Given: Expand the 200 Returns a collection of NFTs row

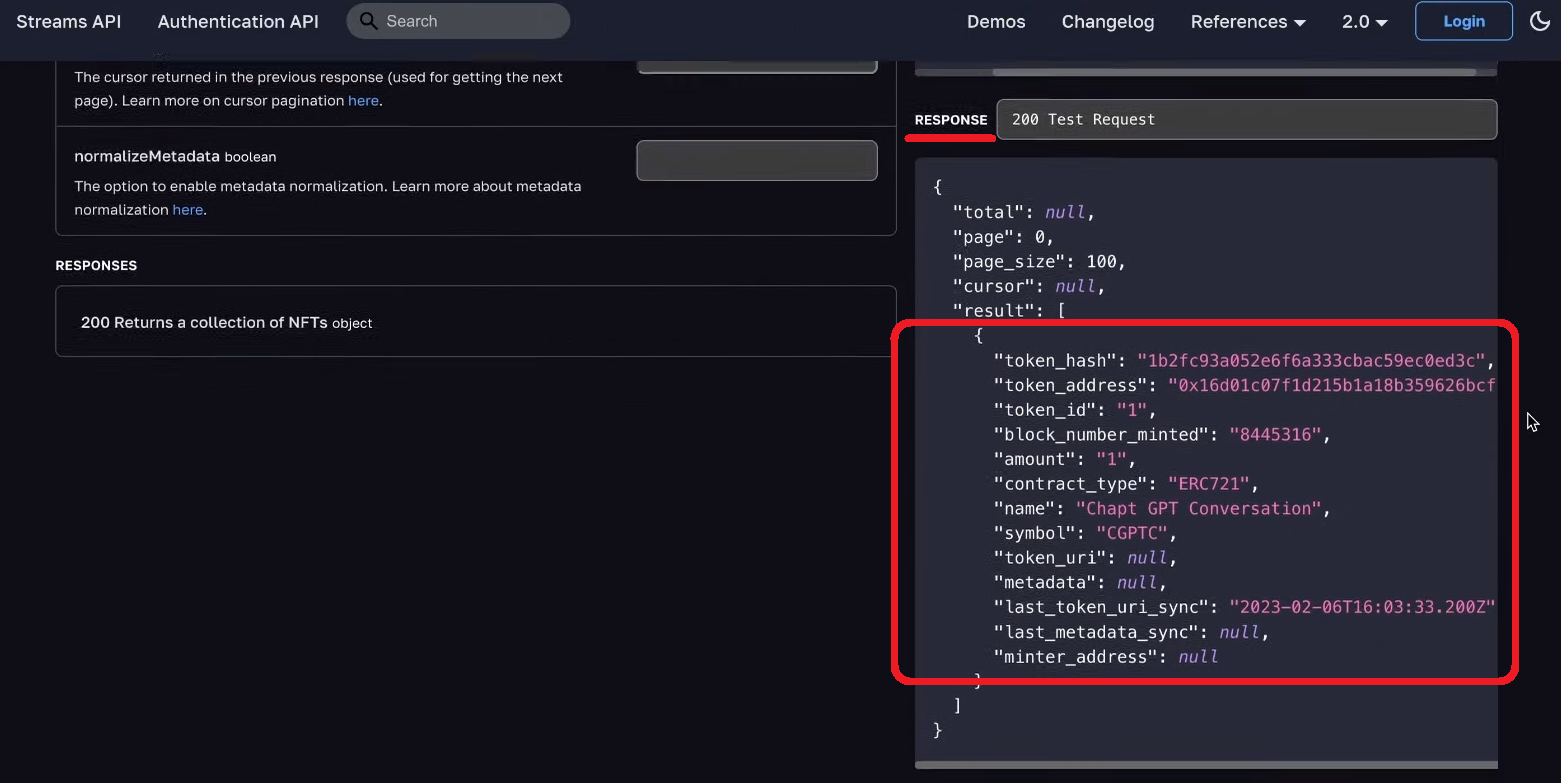Looking at the screenshot, I should point(475,322).
